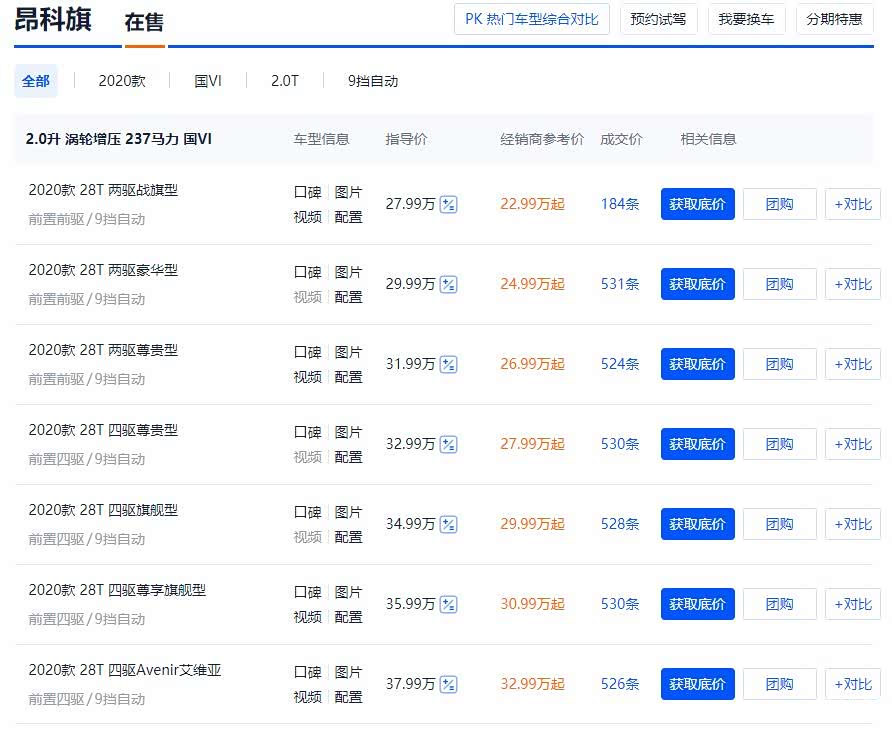Get lowest price for 四驱旗舰型
Image resolution: width=892 pixels, height=730 pixels.
[x=697, y=524]
